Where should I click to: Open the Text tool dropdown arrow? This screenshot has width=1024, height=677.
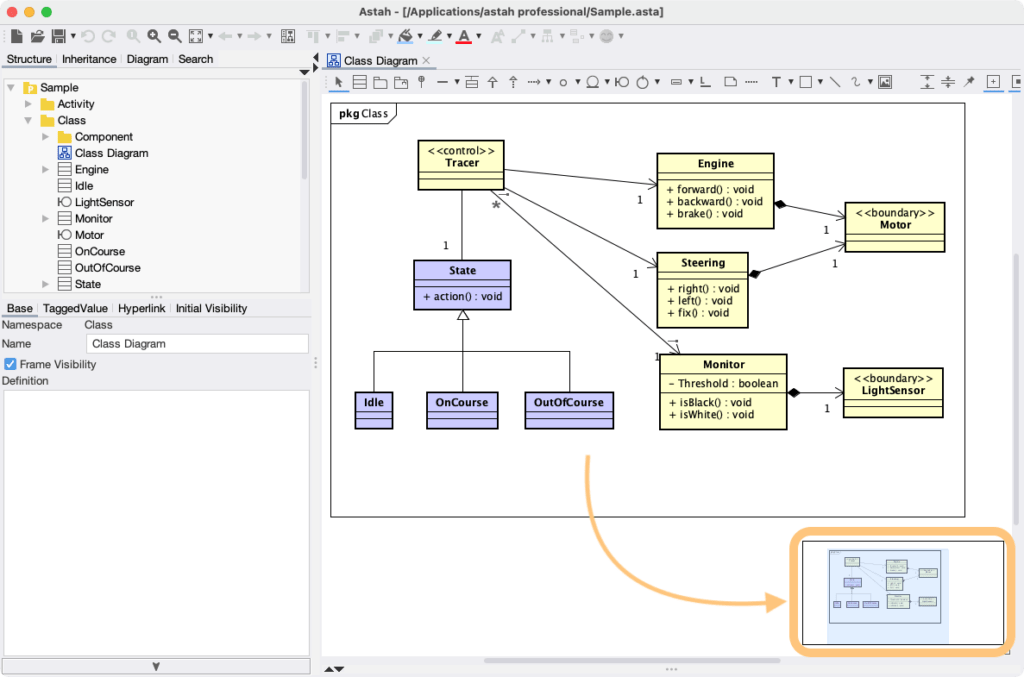coord(790,82)
